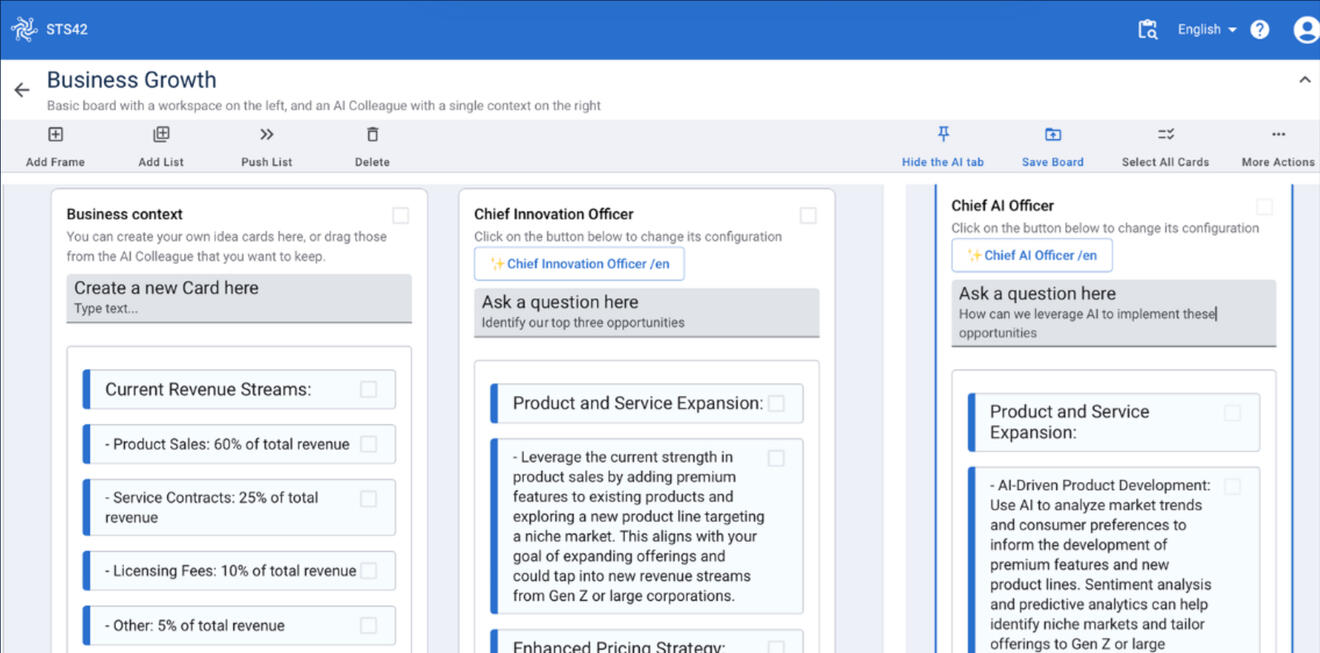Click the Create a new Card input
Viewport: 1320px width, 653px height.
pyautogui.click(x=239, y=298)
